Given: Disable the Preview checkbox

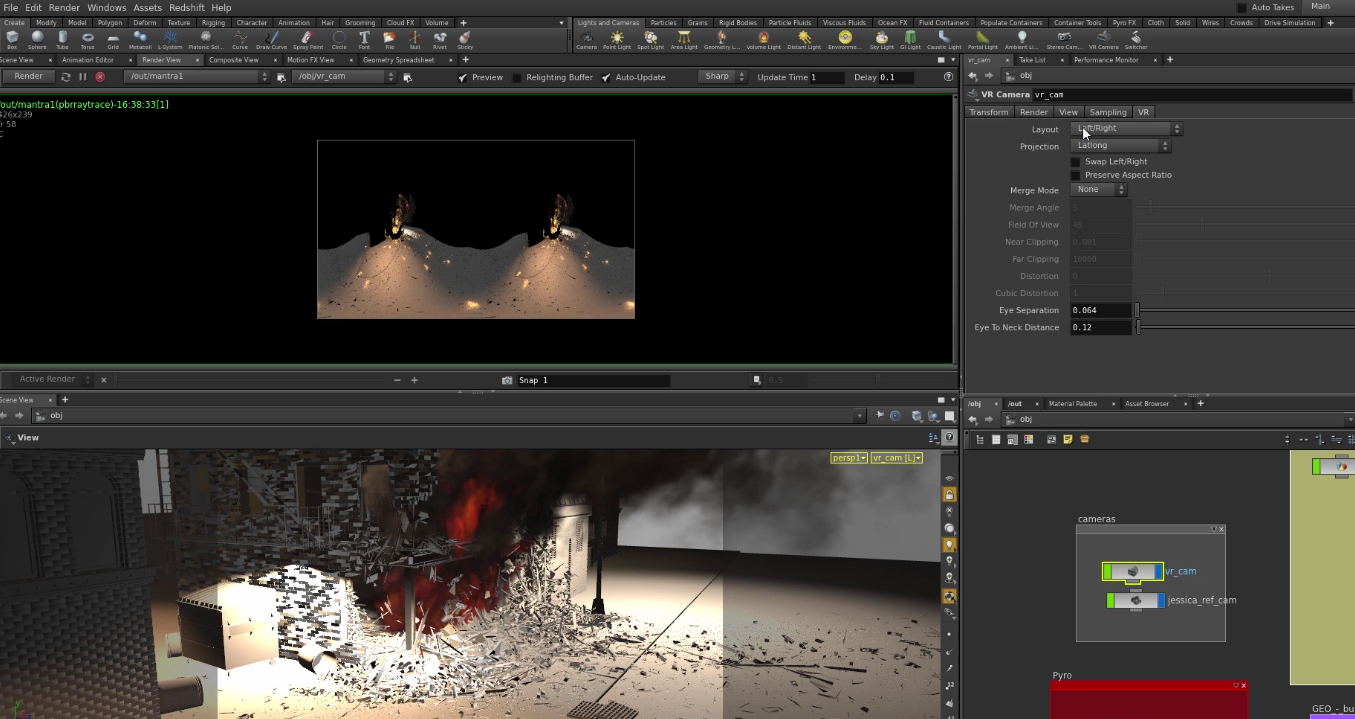Looking at the screenshot, I should [462, 78].
